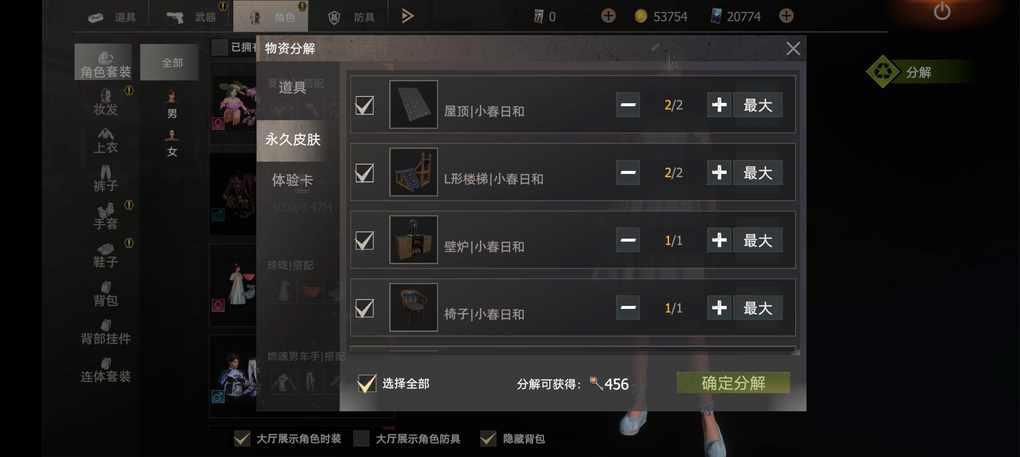The image size is (1020, 457).
Task: Click the power icon at top right
Action: click(942, 11)
